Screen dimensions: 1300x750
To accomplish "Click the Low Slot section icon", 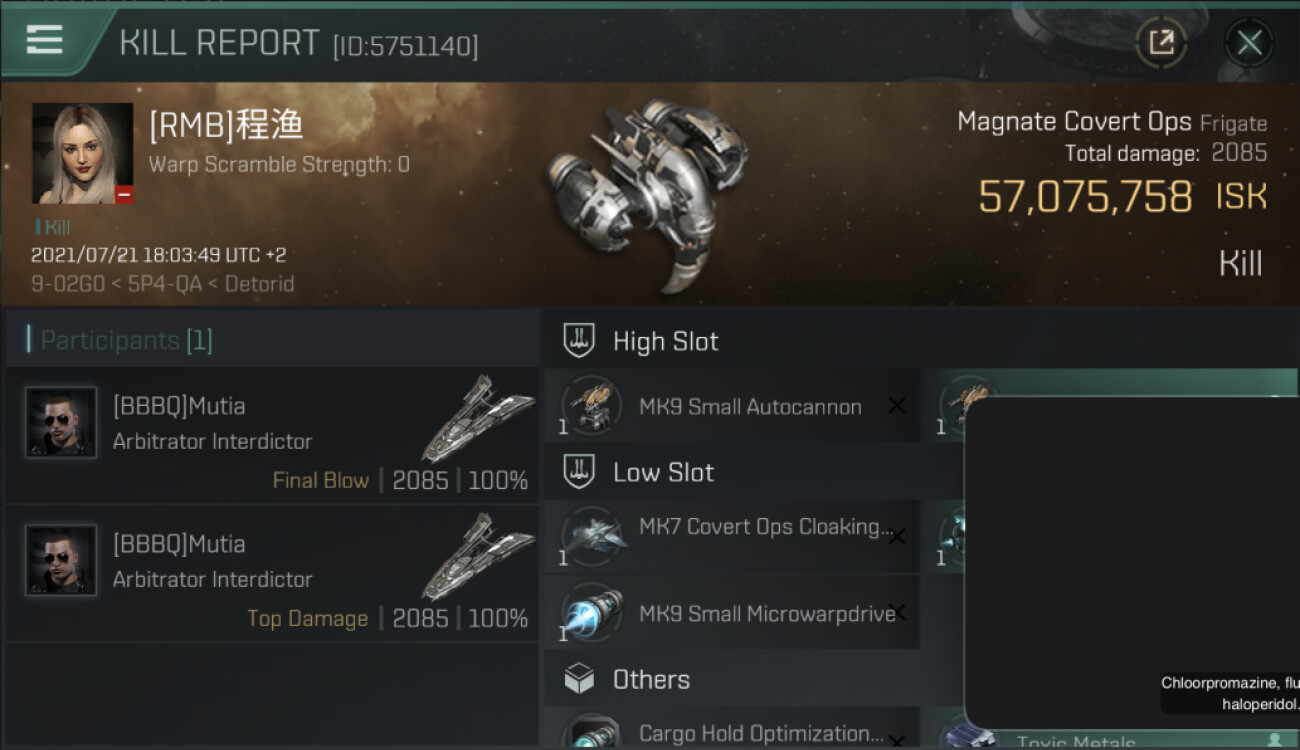I will tap(579, 472).
